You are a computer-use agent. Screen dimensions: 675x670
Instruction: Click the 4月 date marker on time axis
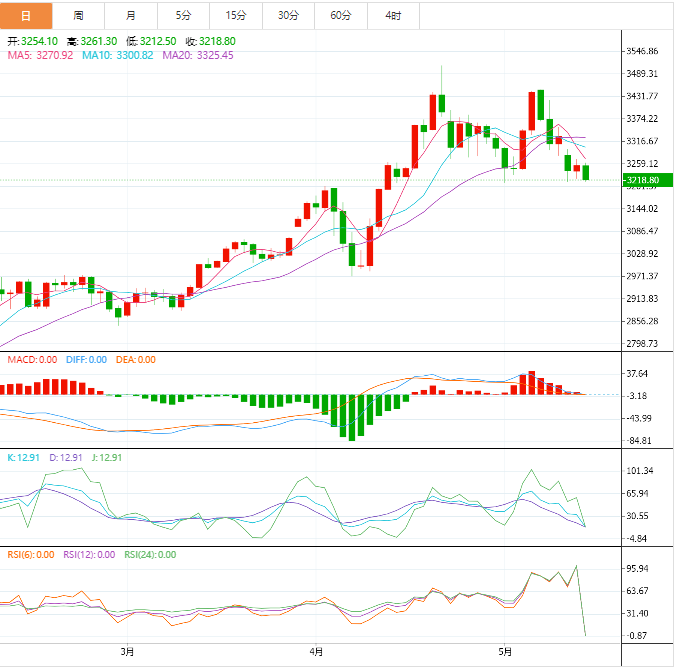316,652
